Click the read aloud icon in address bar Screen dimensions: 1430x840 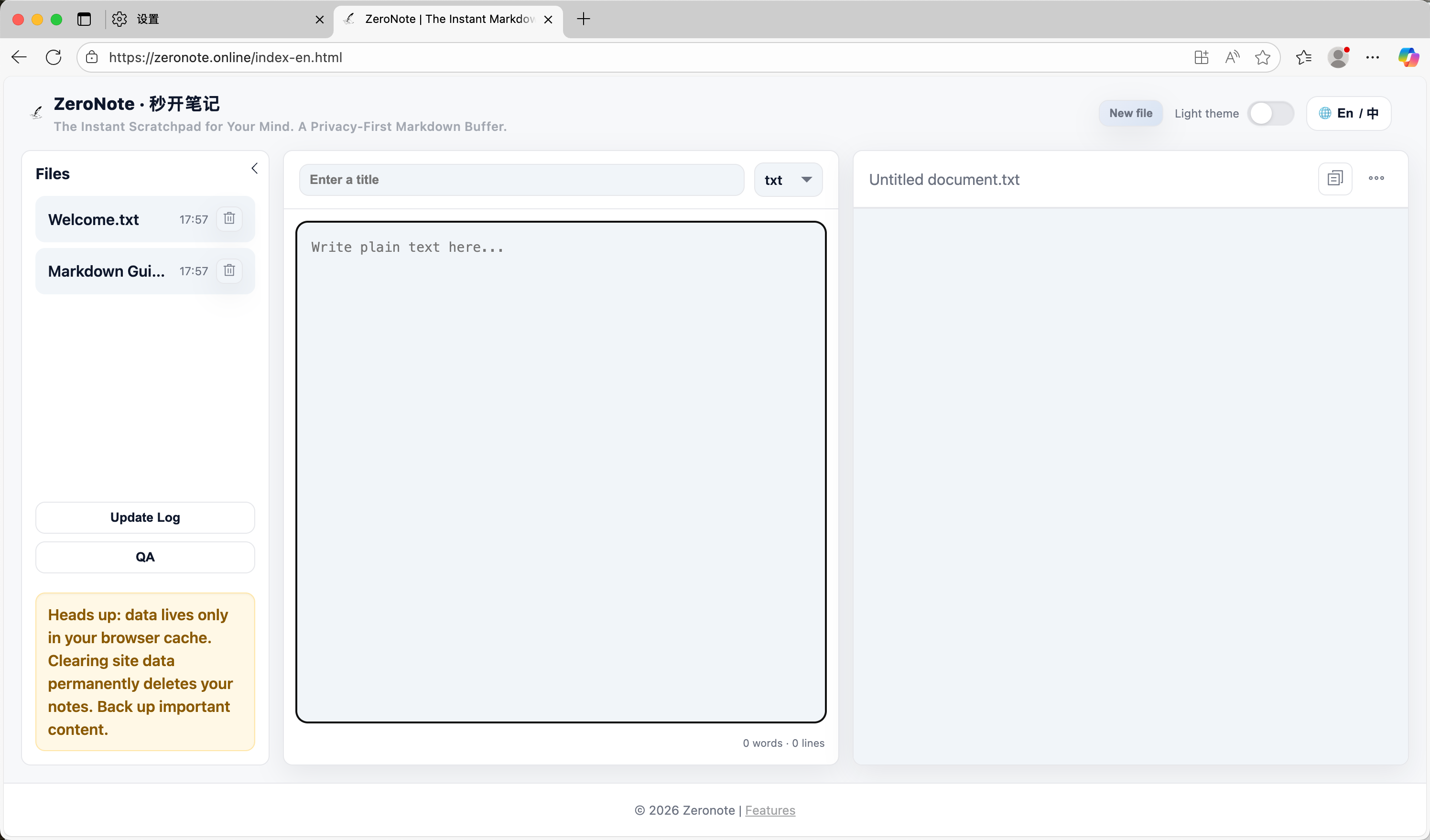[1232, 57]
